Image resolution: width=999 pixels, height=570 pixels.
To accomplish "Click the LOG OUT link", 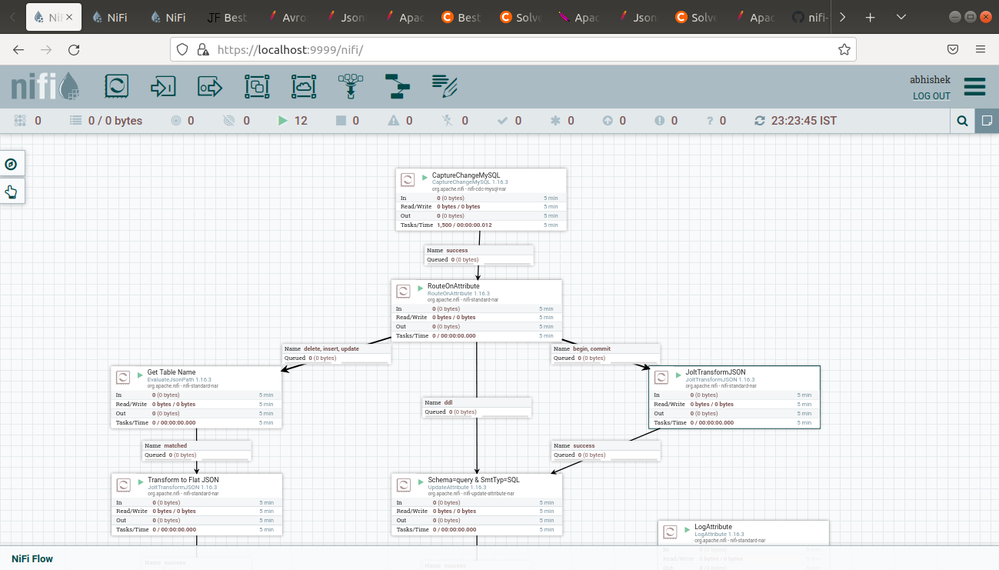I will pyautogui.click(x=931, y=96).
